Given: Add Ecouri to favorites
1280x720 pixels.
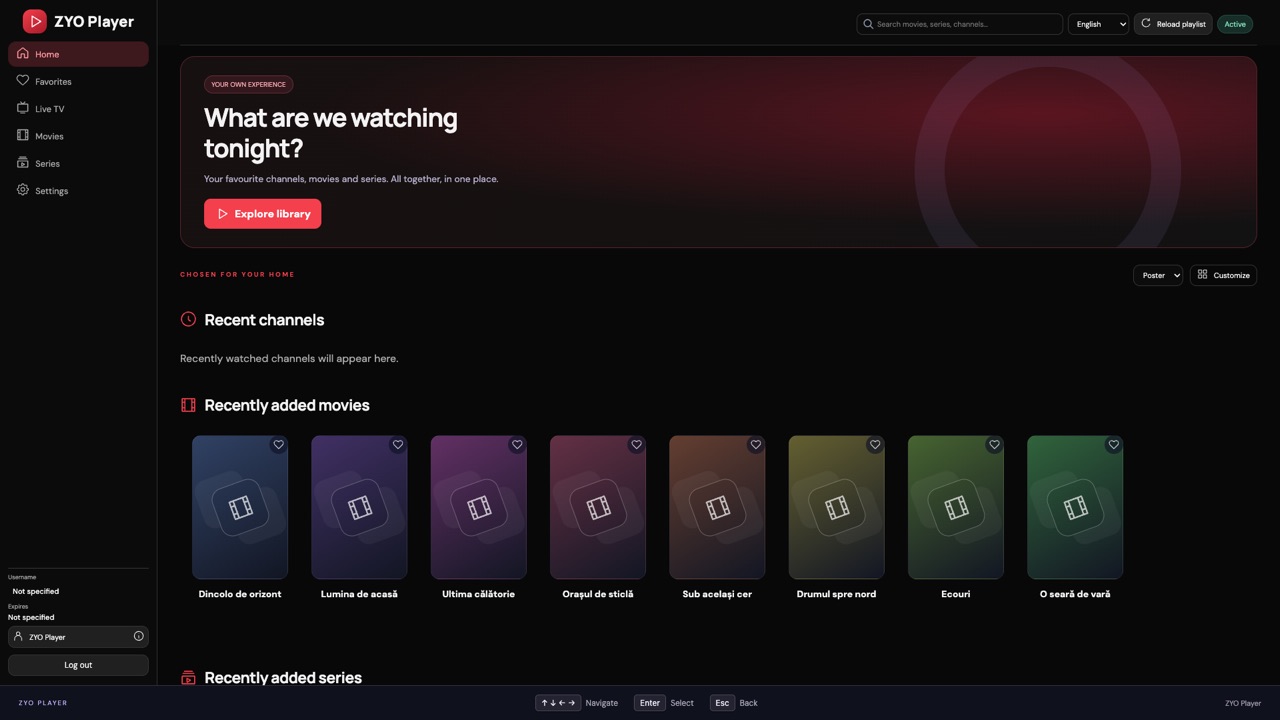Looking at the screenshot, I should coord(994,445).
